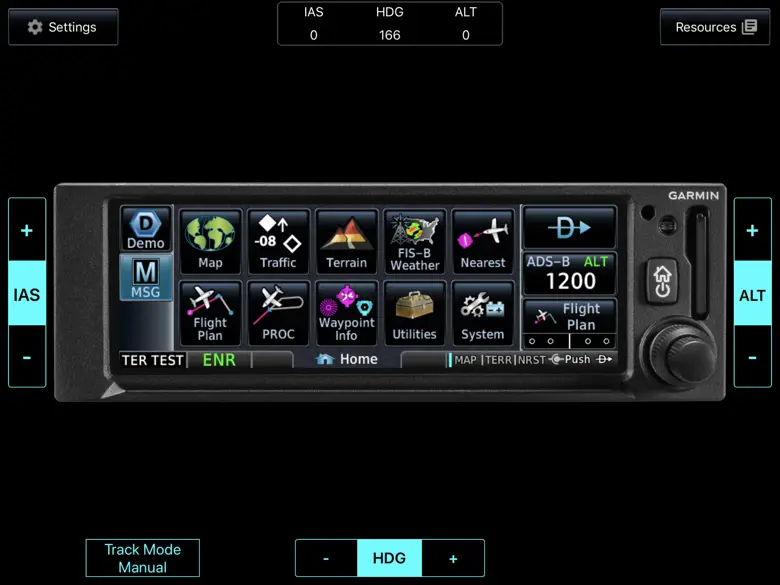The width and height of the screenshot is (780, 585).
Task: Select TERR in the knob shortcut bar
Action: [498, 360]
